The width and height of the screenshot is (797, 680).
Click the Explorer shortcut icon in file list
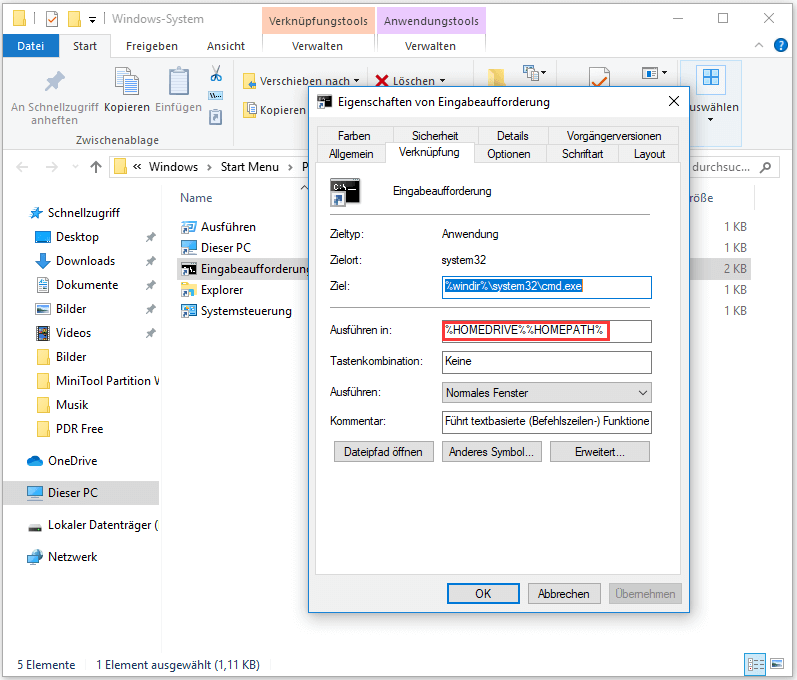[189, 290]
